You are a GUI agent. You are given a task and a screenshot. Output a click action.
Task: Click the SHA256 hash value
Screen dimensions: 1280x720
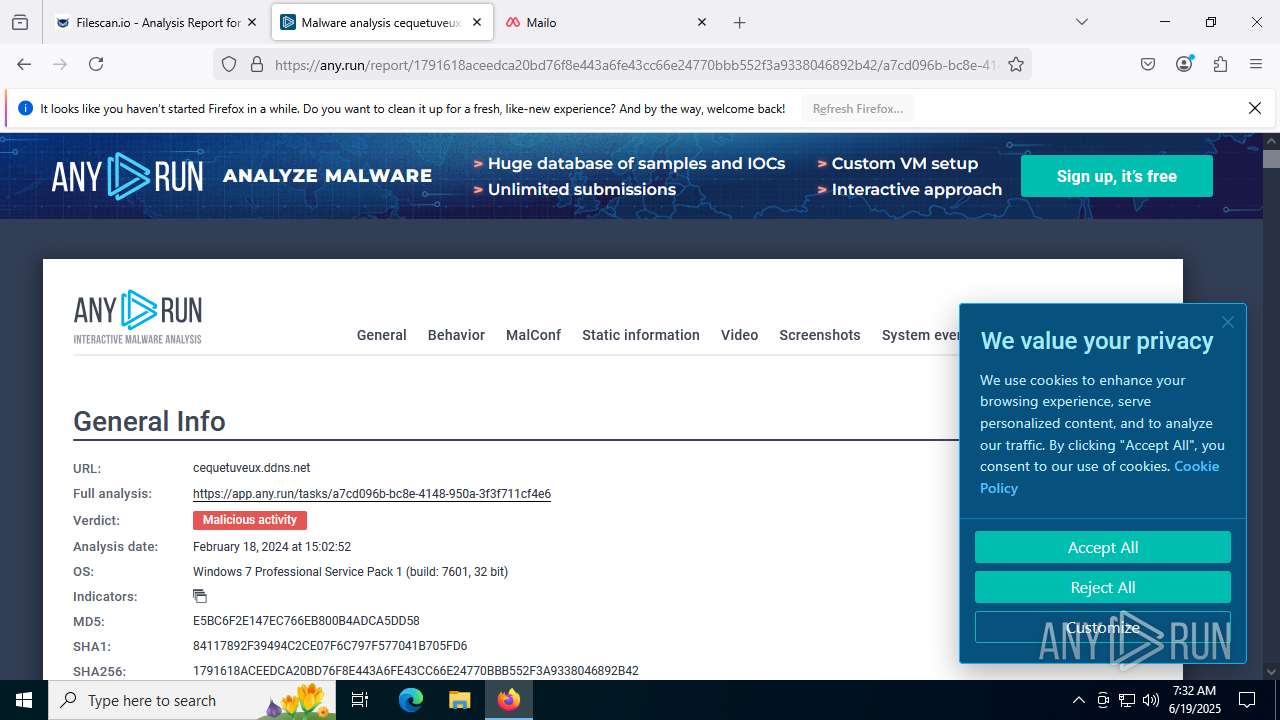pyautogui.click(x=416, y=671)
